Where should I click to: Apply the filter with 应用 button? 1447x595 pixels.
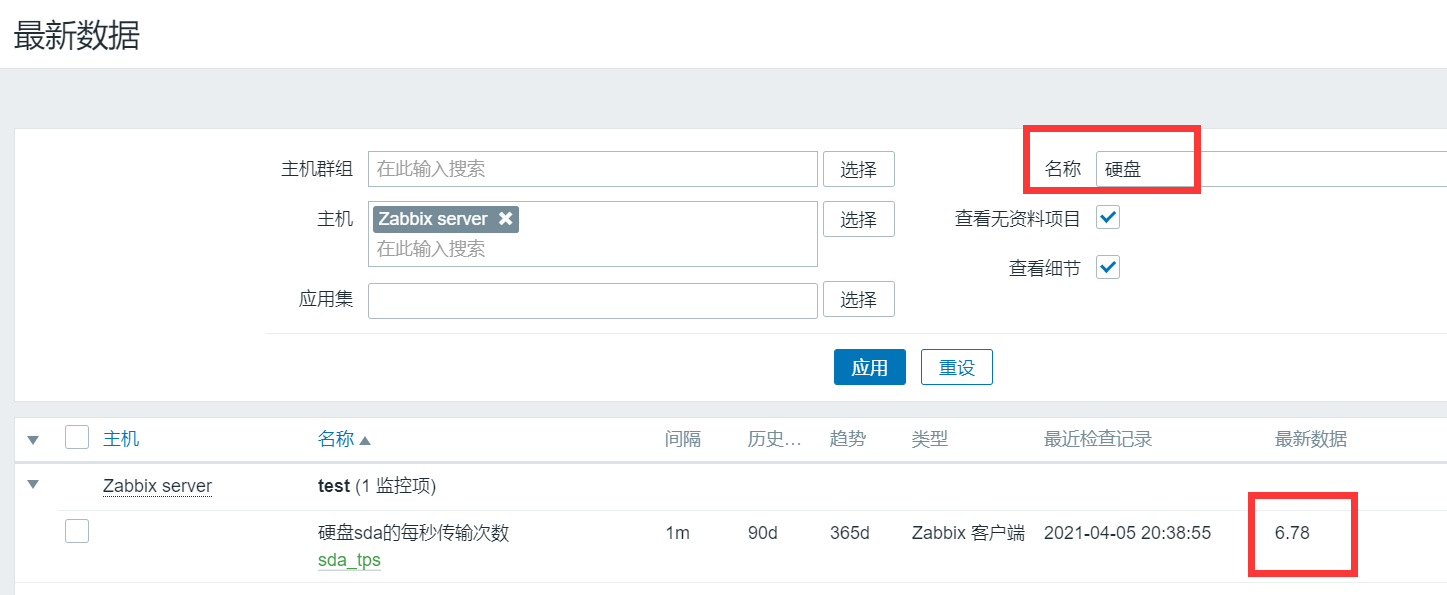tap(869, 367)
